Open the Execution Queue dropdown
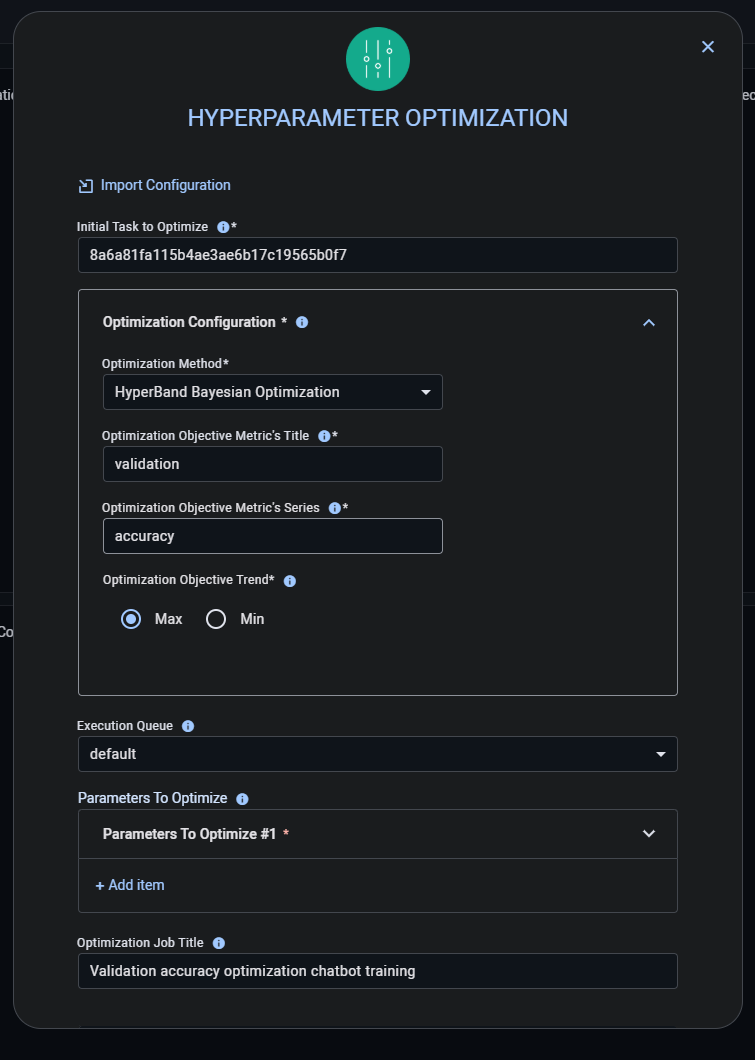Screen dimensions: 755x1060 (x=377, y=754)
